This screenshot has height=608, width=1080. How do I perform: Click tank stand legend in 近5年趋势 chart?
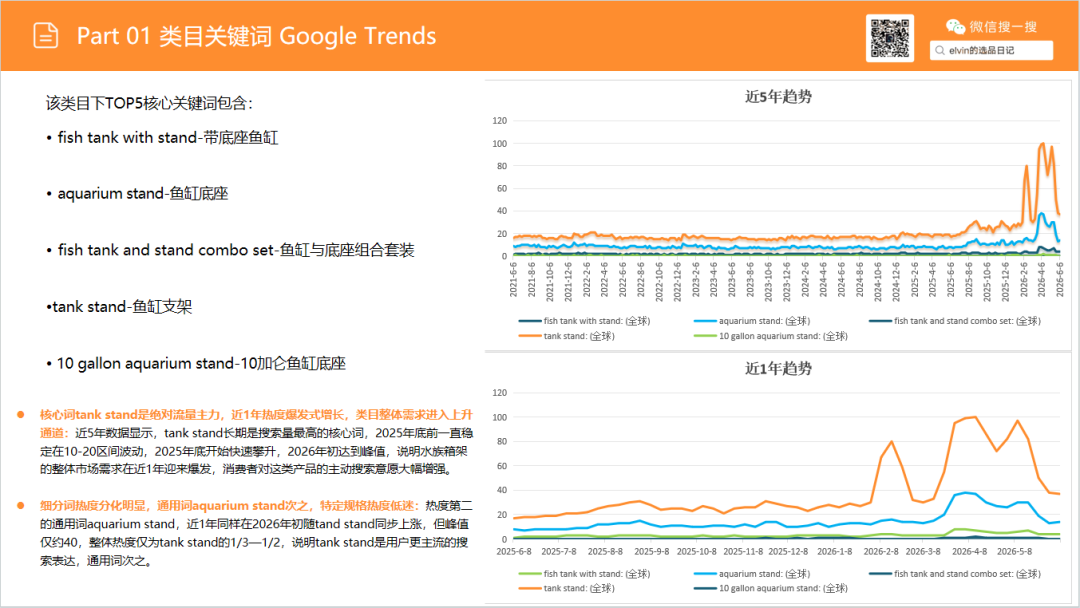point(566,336)
